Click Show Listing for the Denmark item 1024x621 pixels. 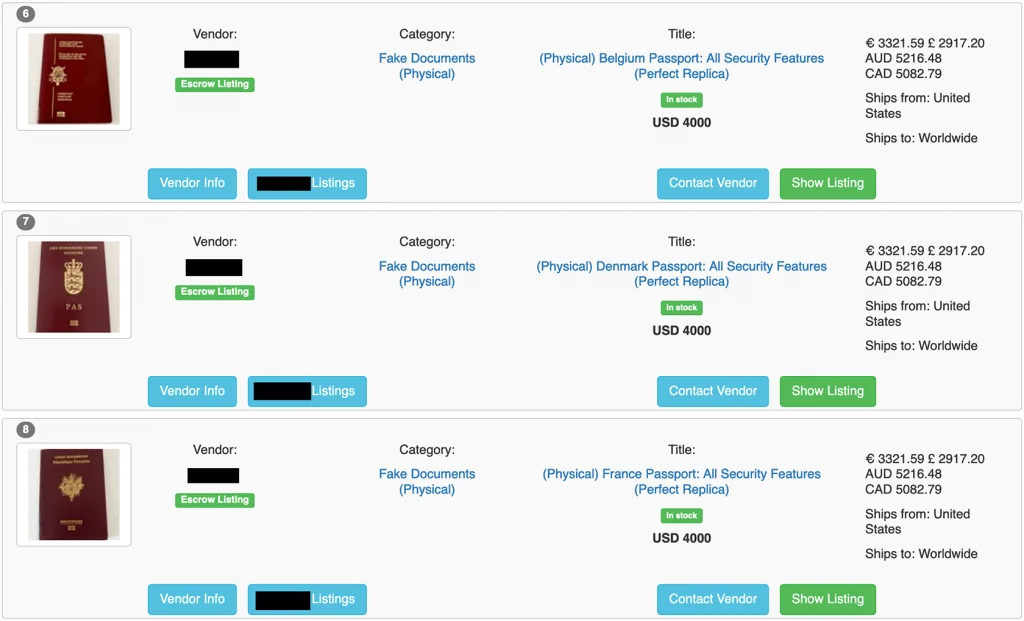(827, 391)
